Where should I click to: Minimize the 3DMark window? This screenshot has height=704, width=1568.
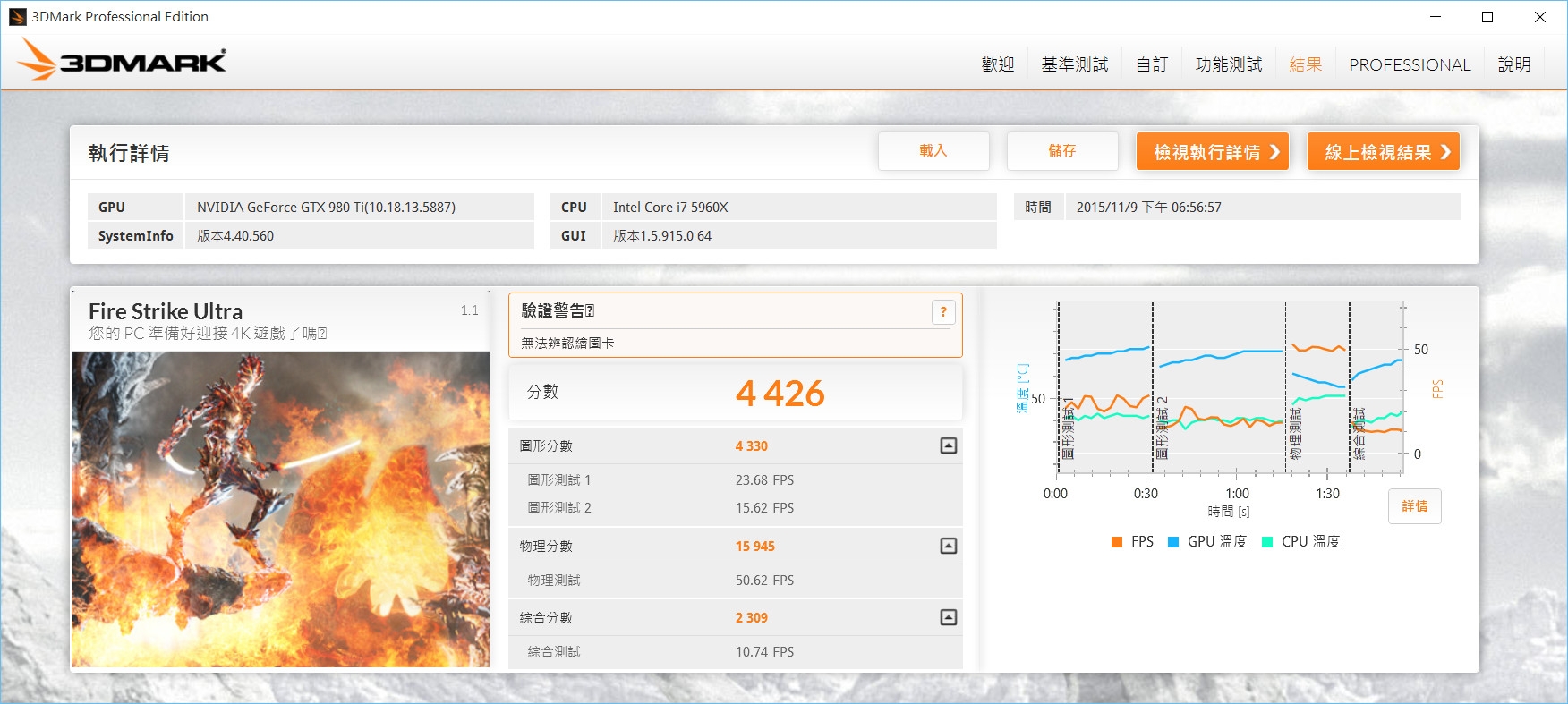point(1436,17)
